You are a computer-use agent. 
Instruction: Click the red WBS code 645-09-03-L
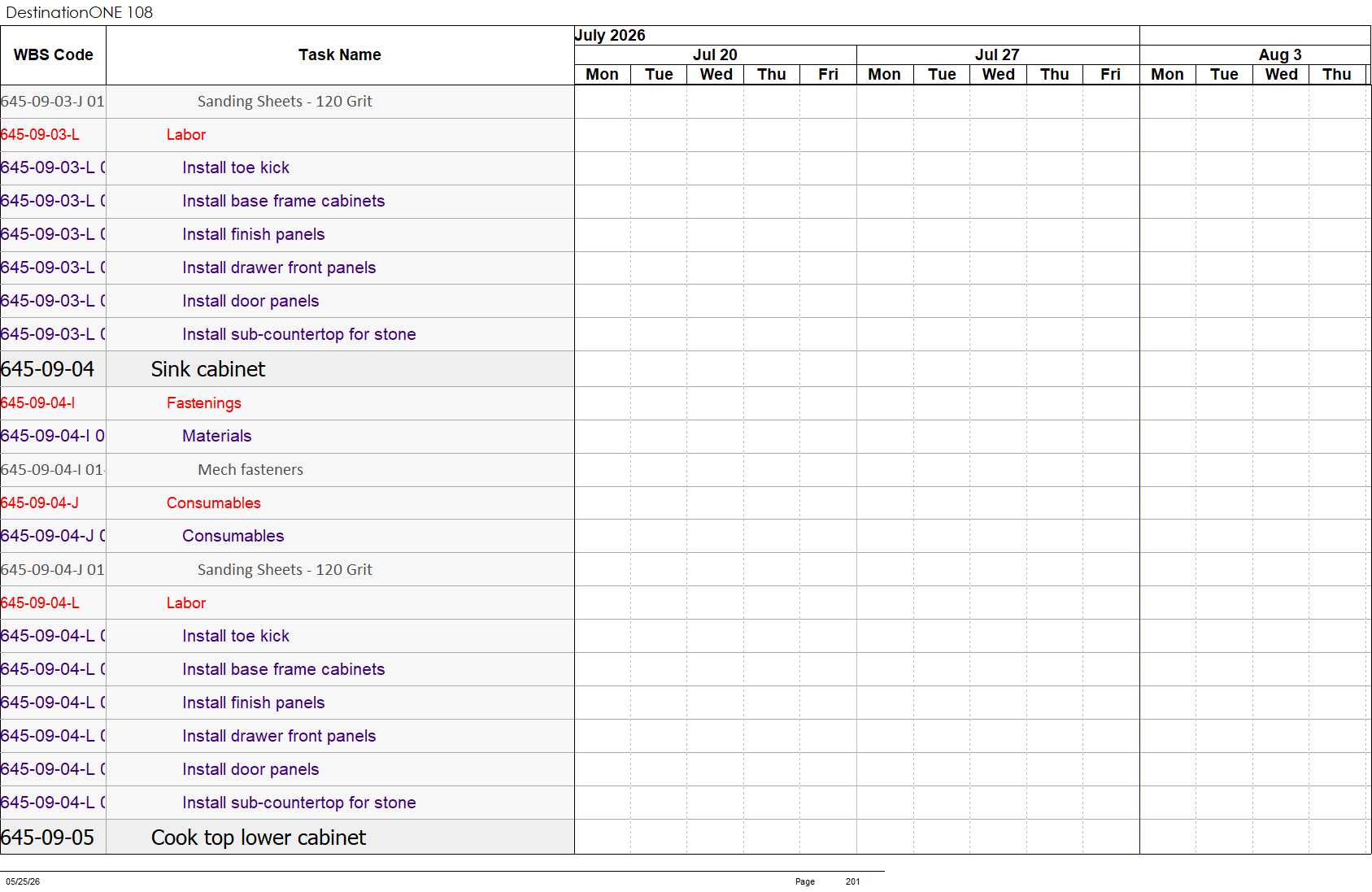pos(40,135)
